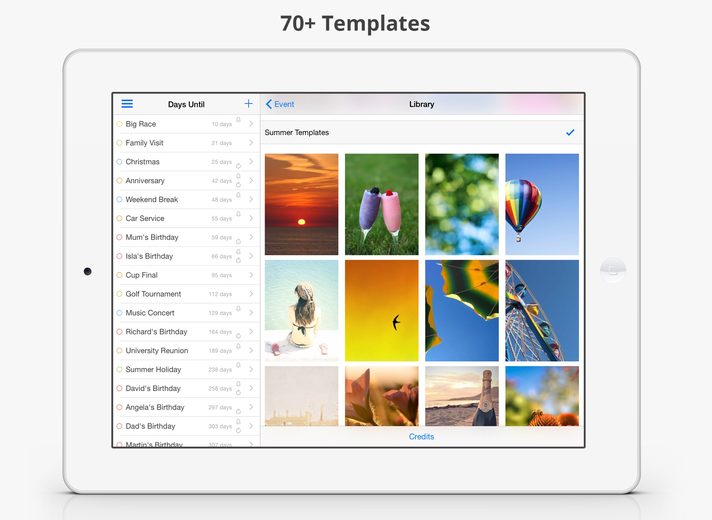This screenshot has width=712, height=520.
Task: Click the Richard's Birthday repeat icon
Action: (238, 336)
